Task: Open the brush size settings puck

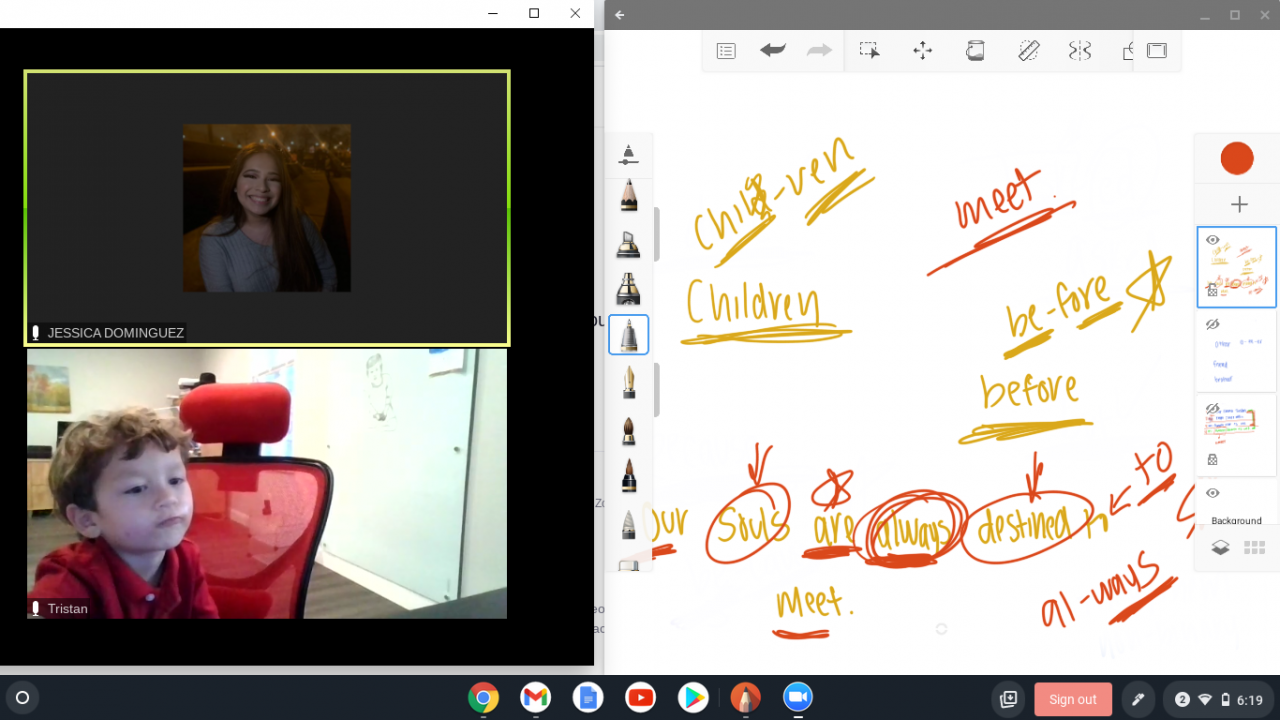Action: (628, 155)
